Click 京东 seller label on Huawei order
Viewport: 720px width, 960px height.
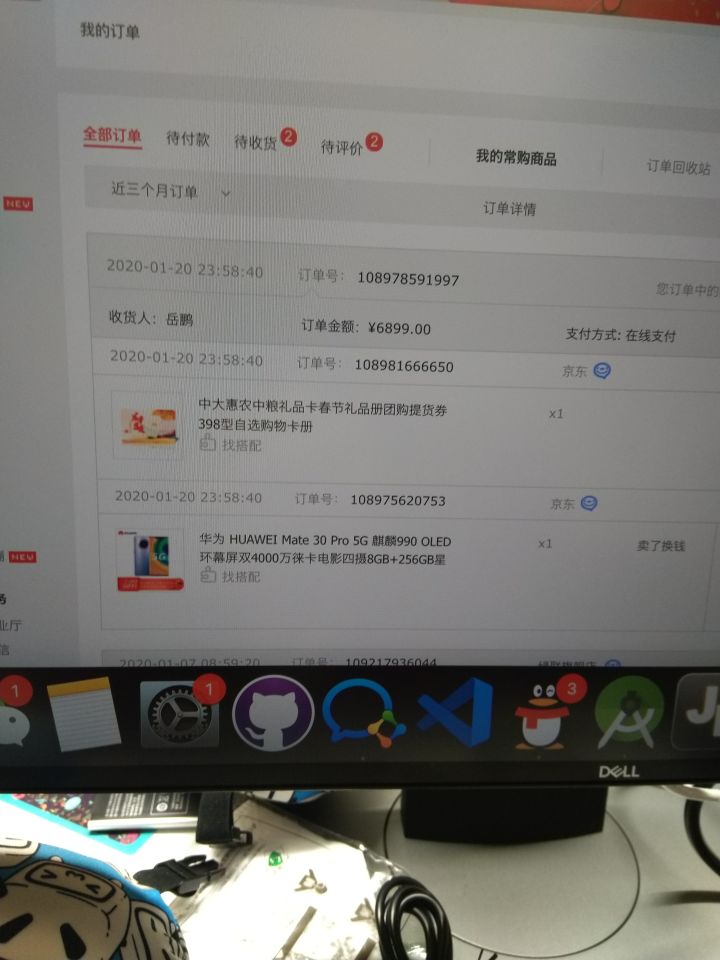[x=562, y=504]
